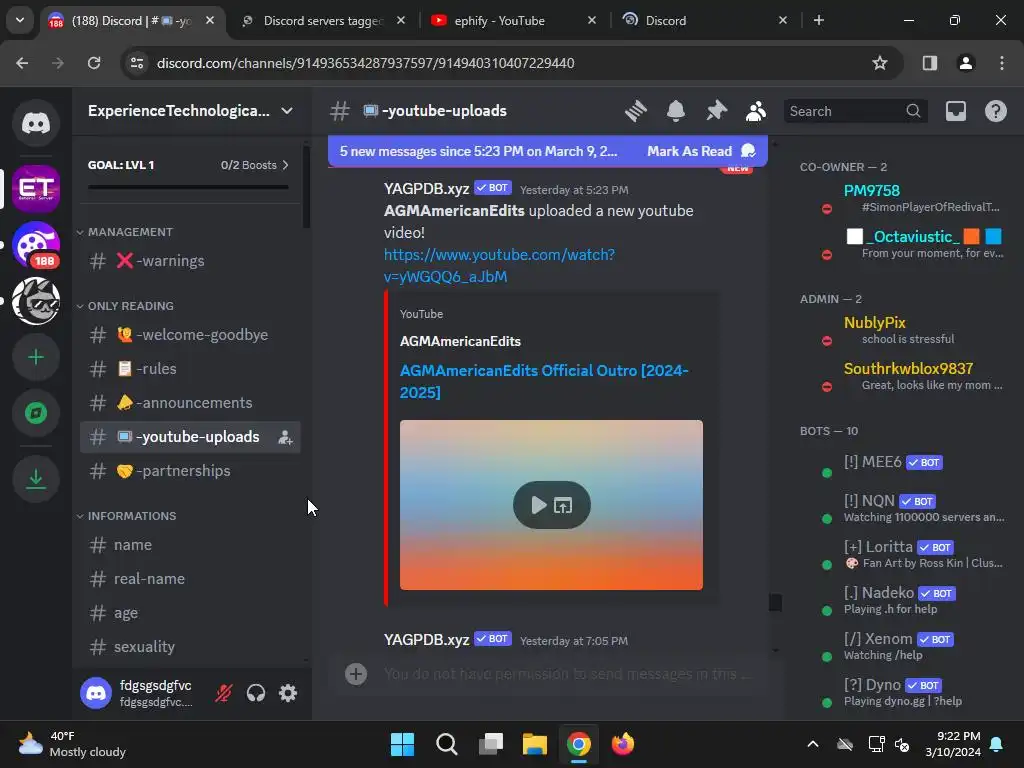Open Chrome side panel icon
Screen dimensions: 1024x768
click(929, 63)
